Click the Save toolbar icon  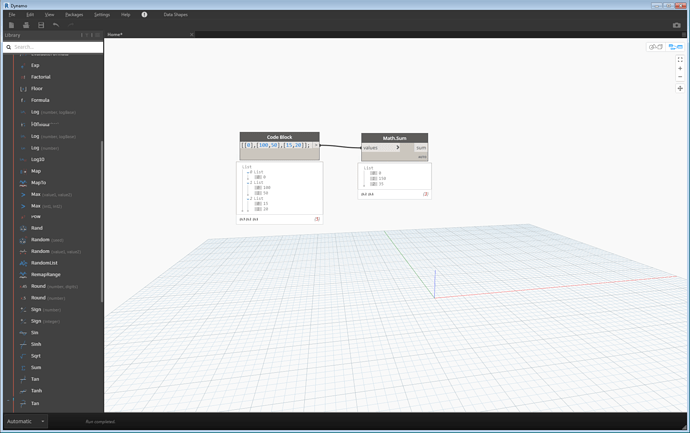[x=41, y=25]
